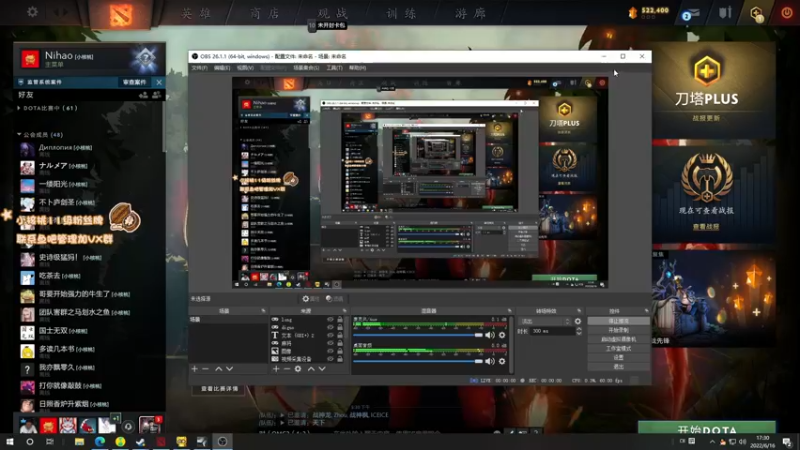Switch to the 商店 tab in Dota
Viewport: 800px width, 450px height.
[x=265, y=13]
